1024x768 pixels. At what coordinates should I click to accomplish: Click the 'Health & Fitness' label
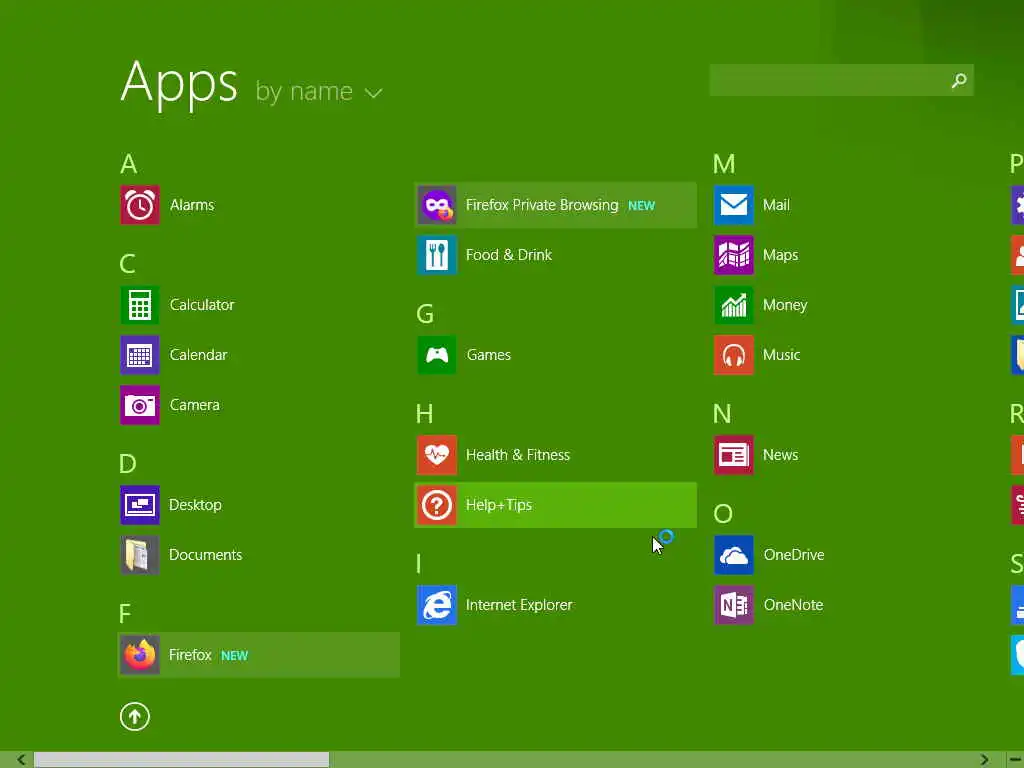pyautogui.click(x=518, y=455)
